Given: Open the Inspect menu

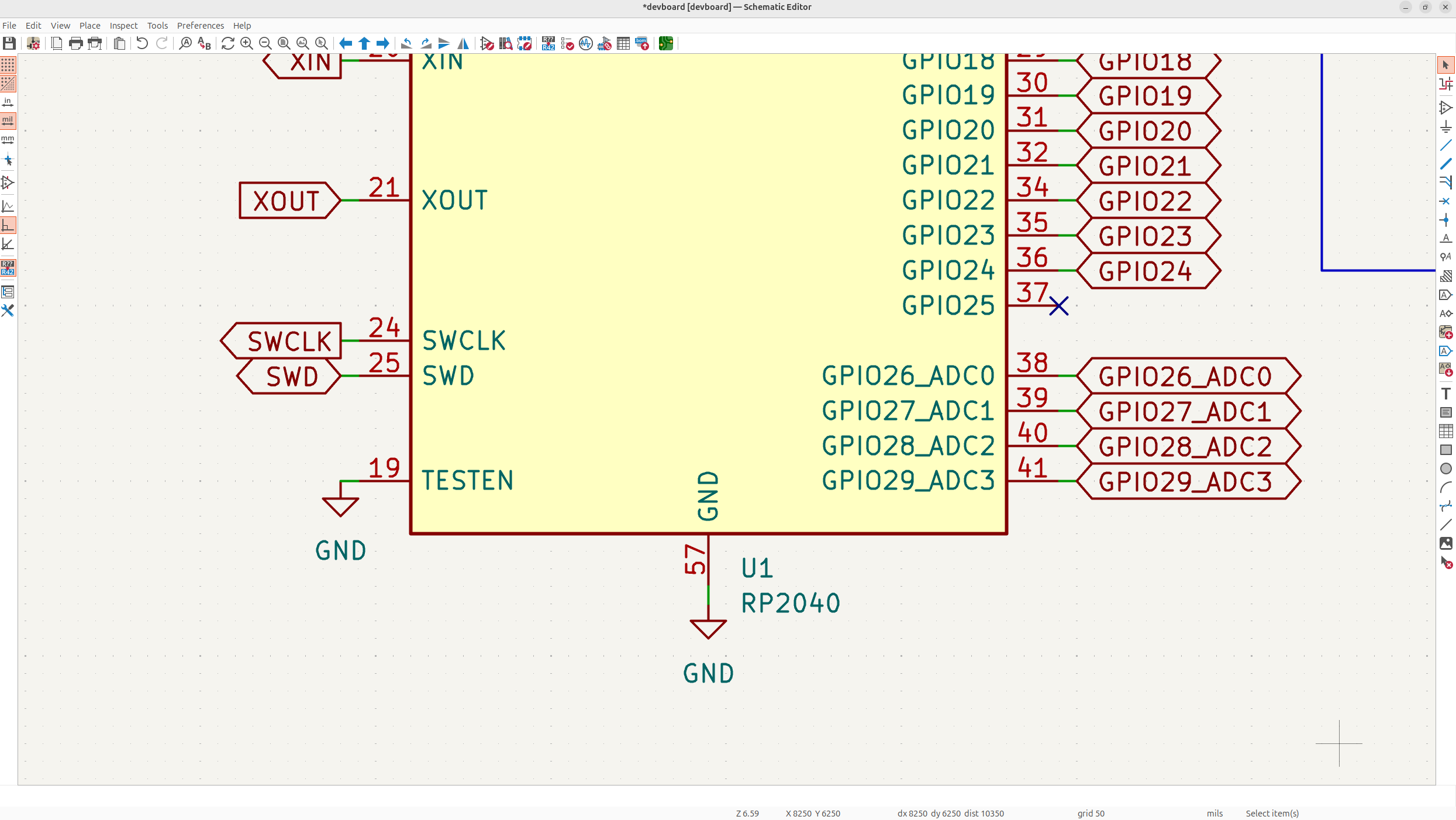Looking at the screenshot, I should pos(123,26).
